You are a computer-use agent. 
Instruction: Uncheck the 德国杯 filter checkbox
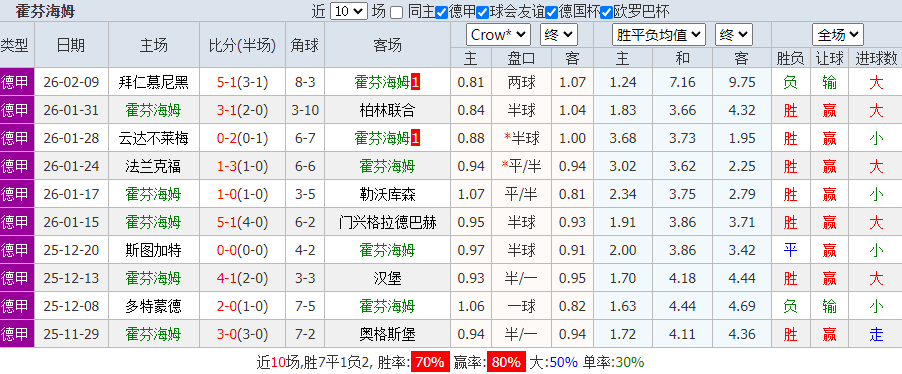551,12
